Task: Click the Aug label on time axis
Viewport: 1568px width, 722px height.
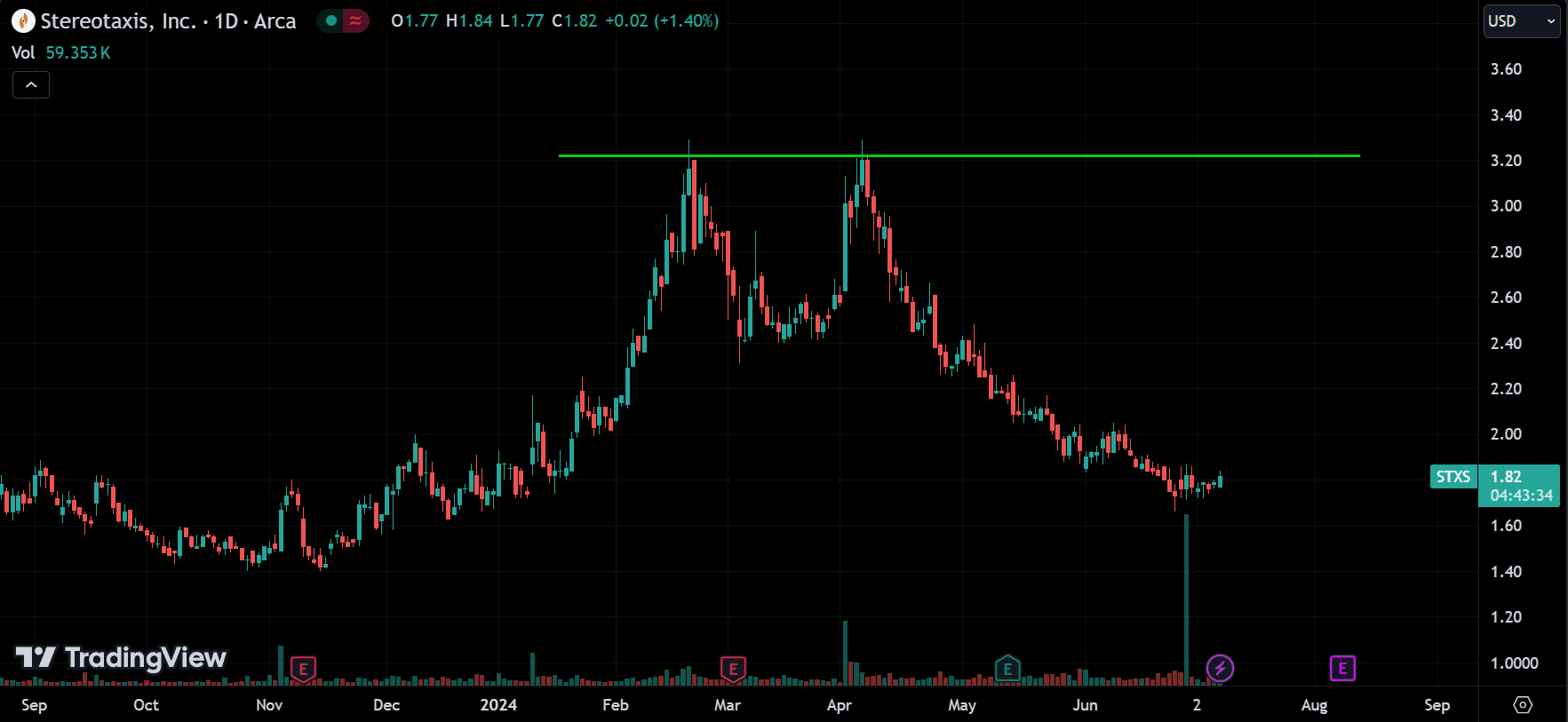Action: (x=1314, y=705)
